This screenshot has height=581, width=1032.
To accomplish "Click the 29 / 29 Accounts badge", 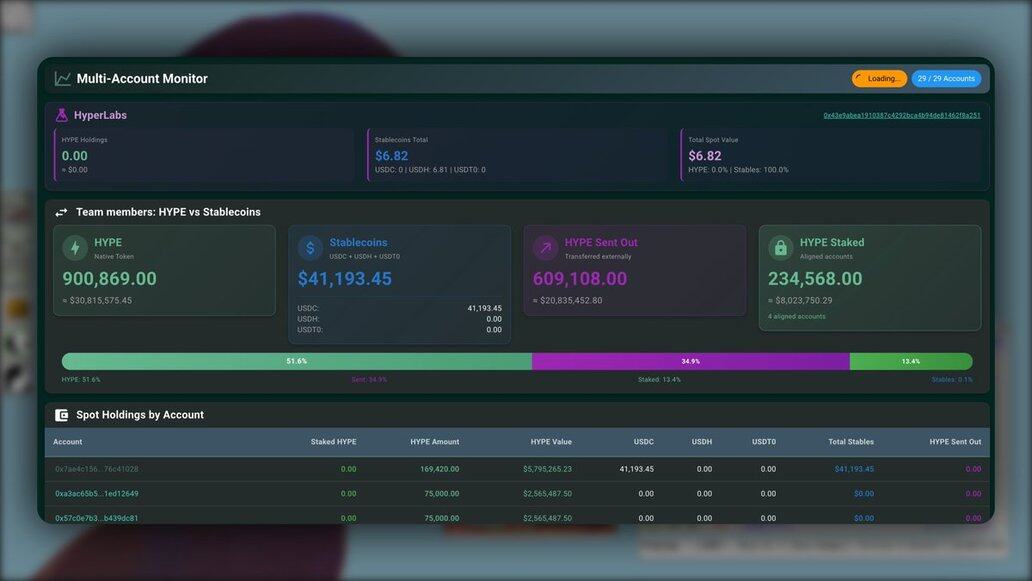I will tap(945, 79).
